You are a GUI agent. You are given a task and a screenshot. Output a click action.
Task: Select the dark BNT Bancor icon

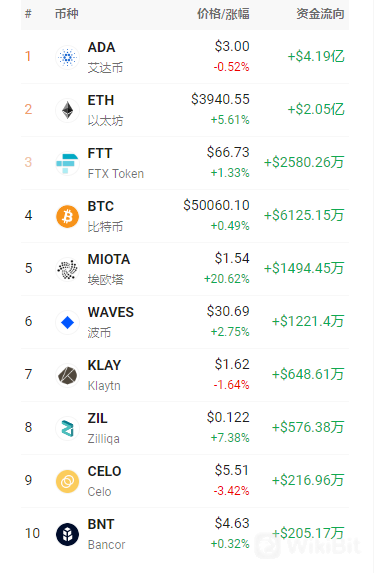pyautogui.click(x=67, y=534)
